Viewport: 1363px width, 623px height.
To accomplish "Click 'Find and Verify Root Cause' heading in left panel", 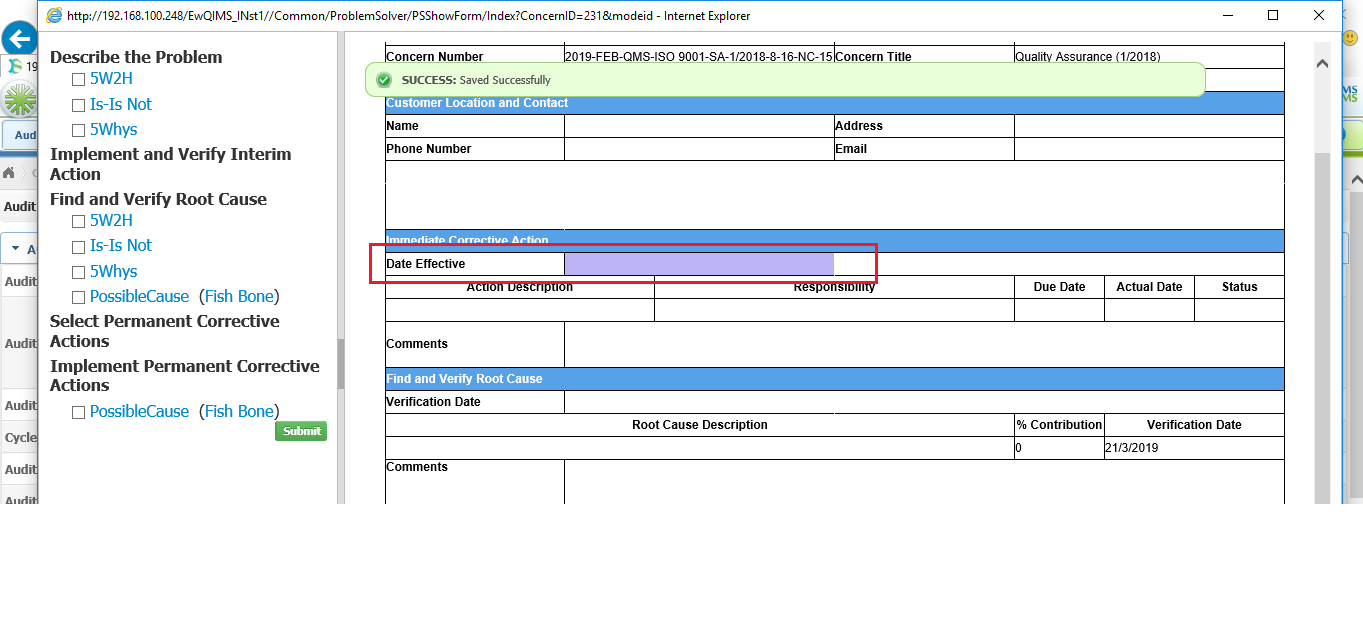I will [158, 199].
